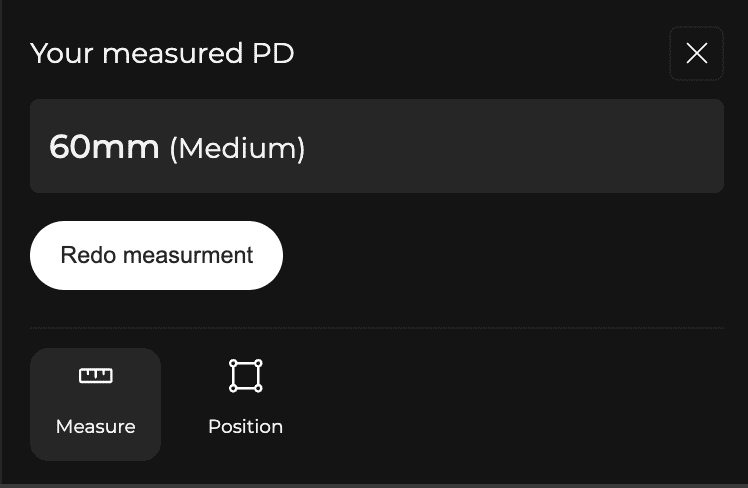Click the 'Position' text label
Image resolution: width=748 pixels, height=488 pixels.
point(245,427)
